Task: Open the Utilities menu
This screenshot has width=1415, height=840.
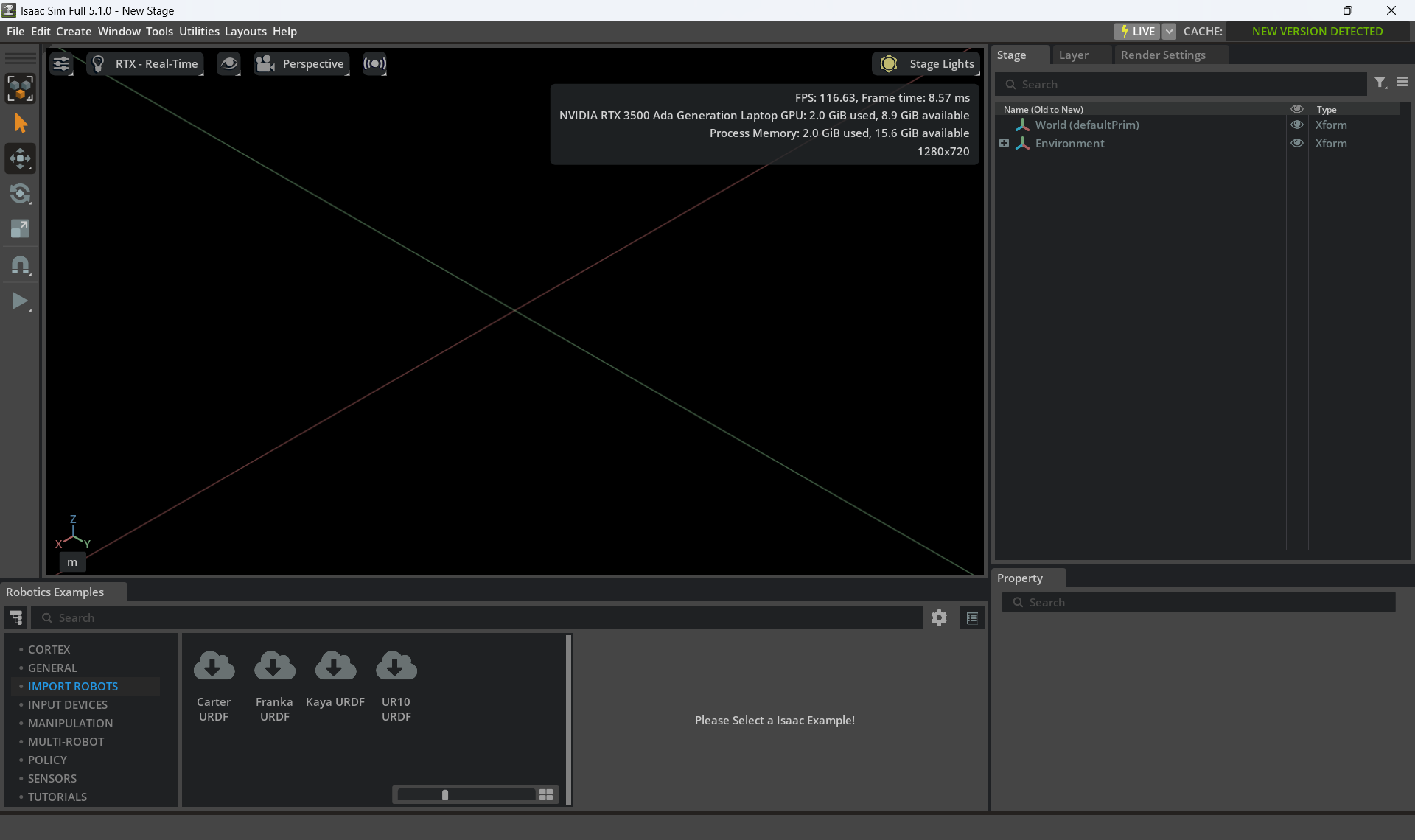Action: click(x=199, y=31)
